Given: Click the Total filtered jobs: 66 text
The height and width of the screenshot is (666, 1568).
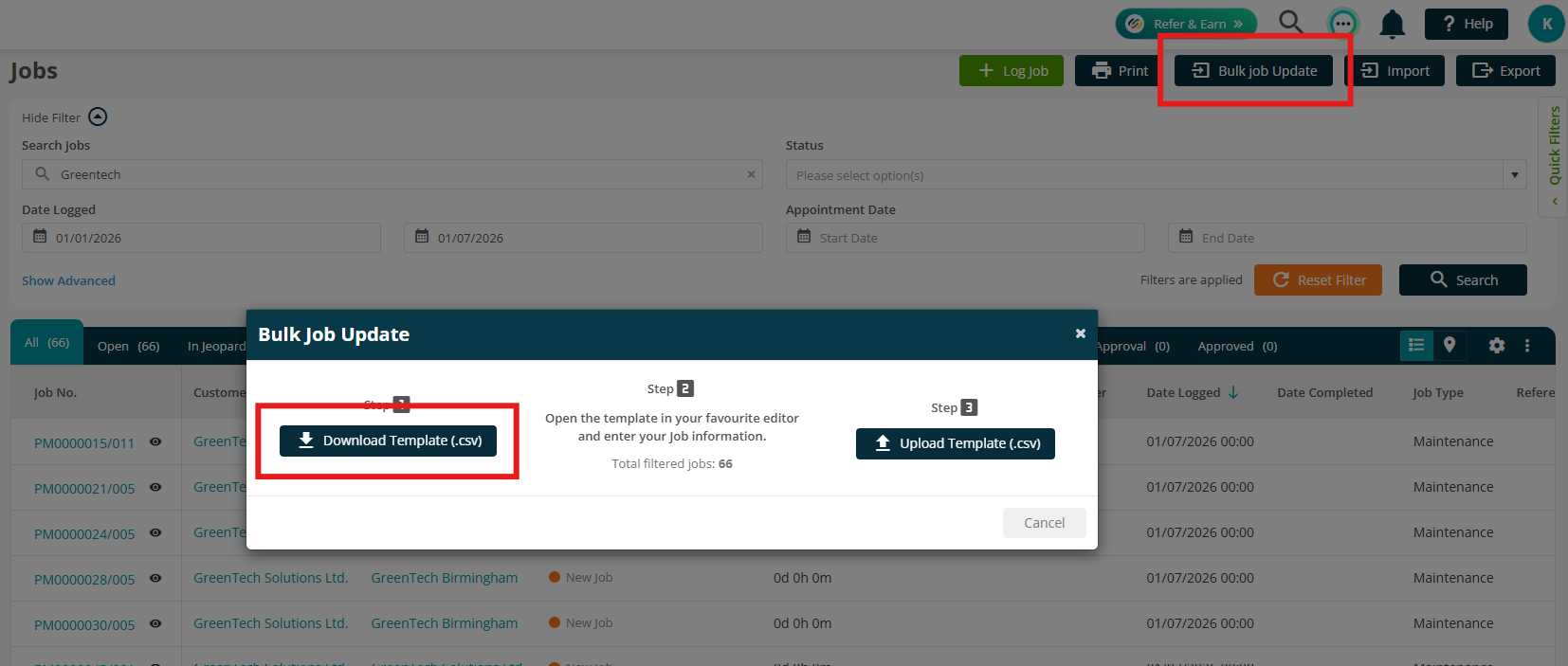Looking at the screenshot, I should coord(672,463).
